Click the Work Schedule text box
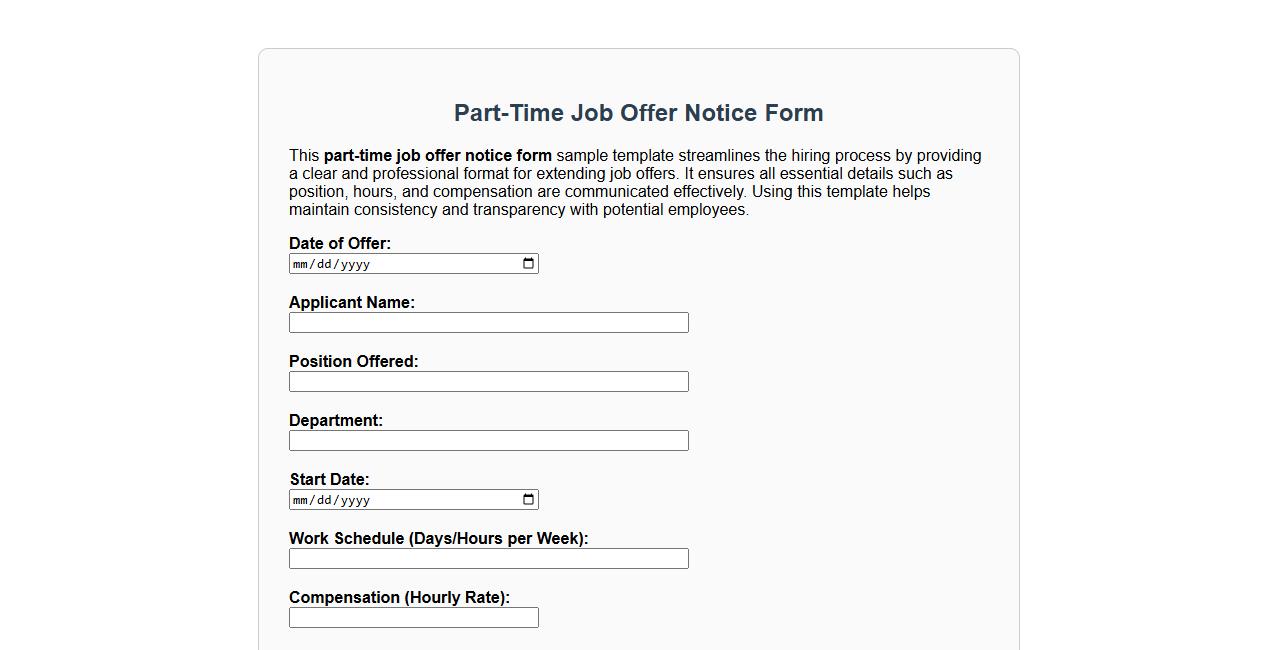 (x=488, y=558)
